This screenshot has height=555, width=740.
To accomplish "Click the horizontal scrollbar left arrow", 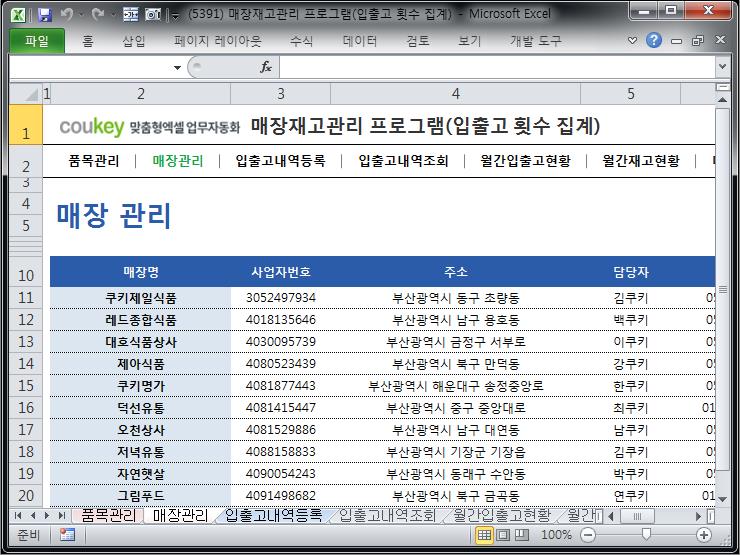I will click(x=611, y=516).
